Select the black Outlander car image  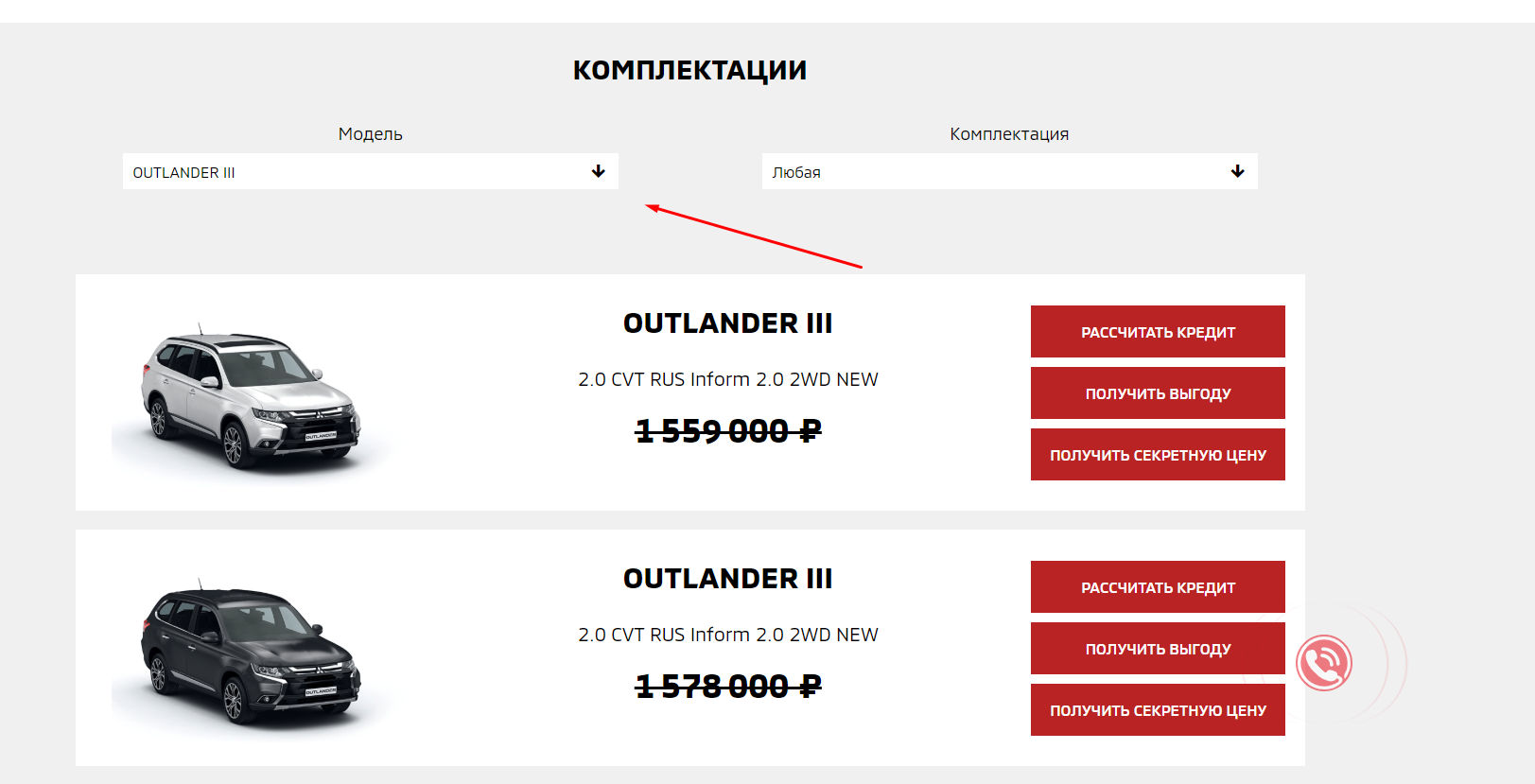click(251, 652)
